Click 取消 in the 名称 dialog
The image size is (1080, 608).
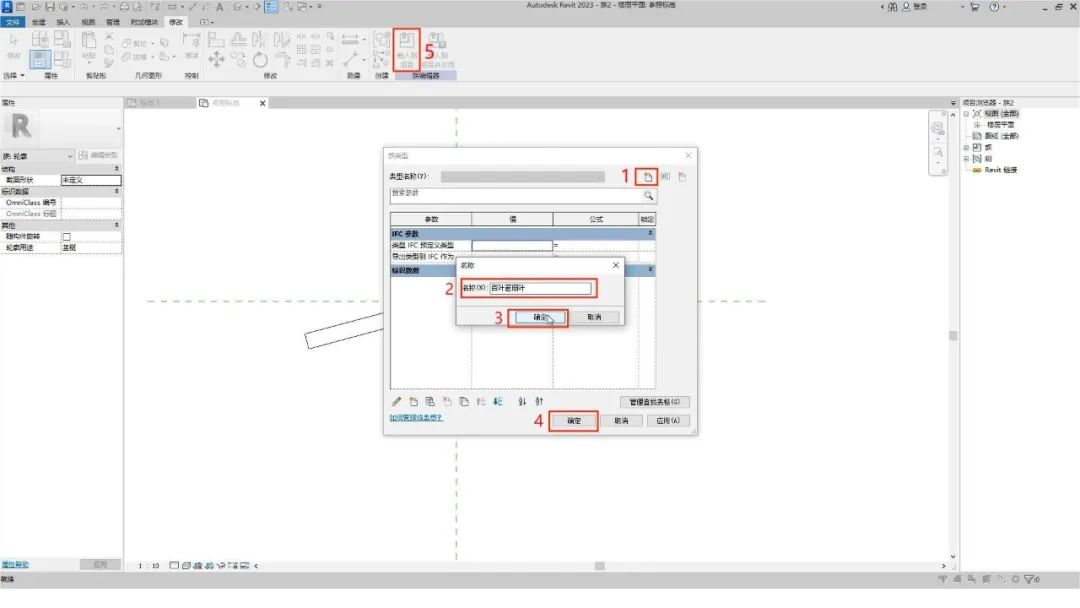594,317
